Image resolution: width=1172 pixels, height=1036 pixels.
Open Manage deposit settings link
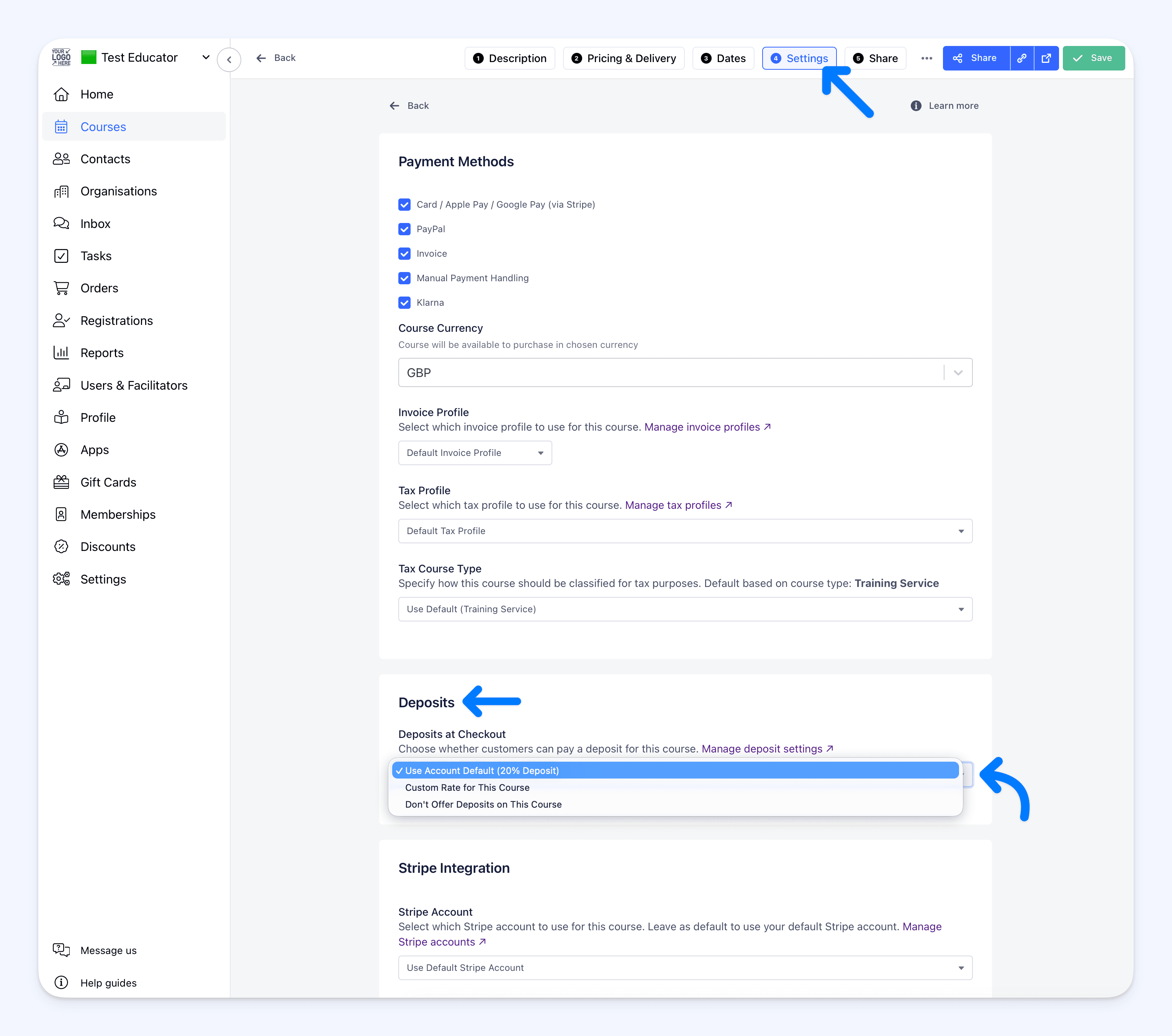coord(767,749)
